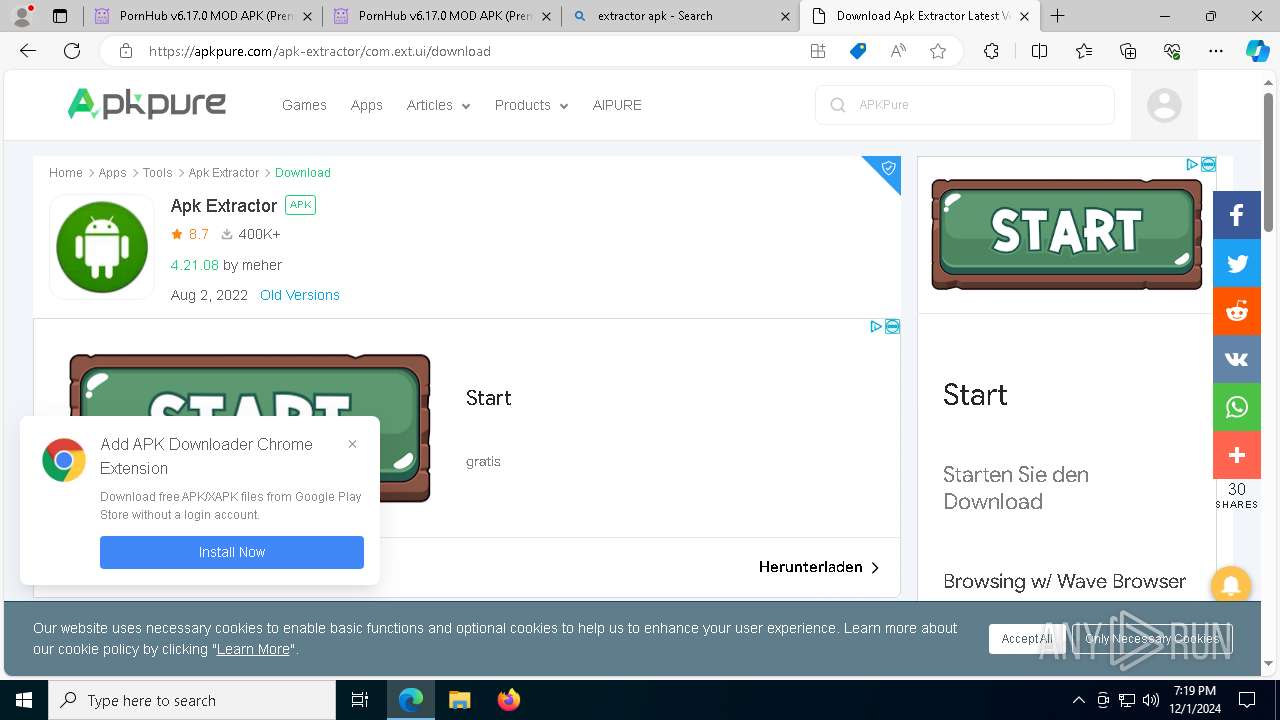Share page on WhatsApp

tap(1237, 407)
